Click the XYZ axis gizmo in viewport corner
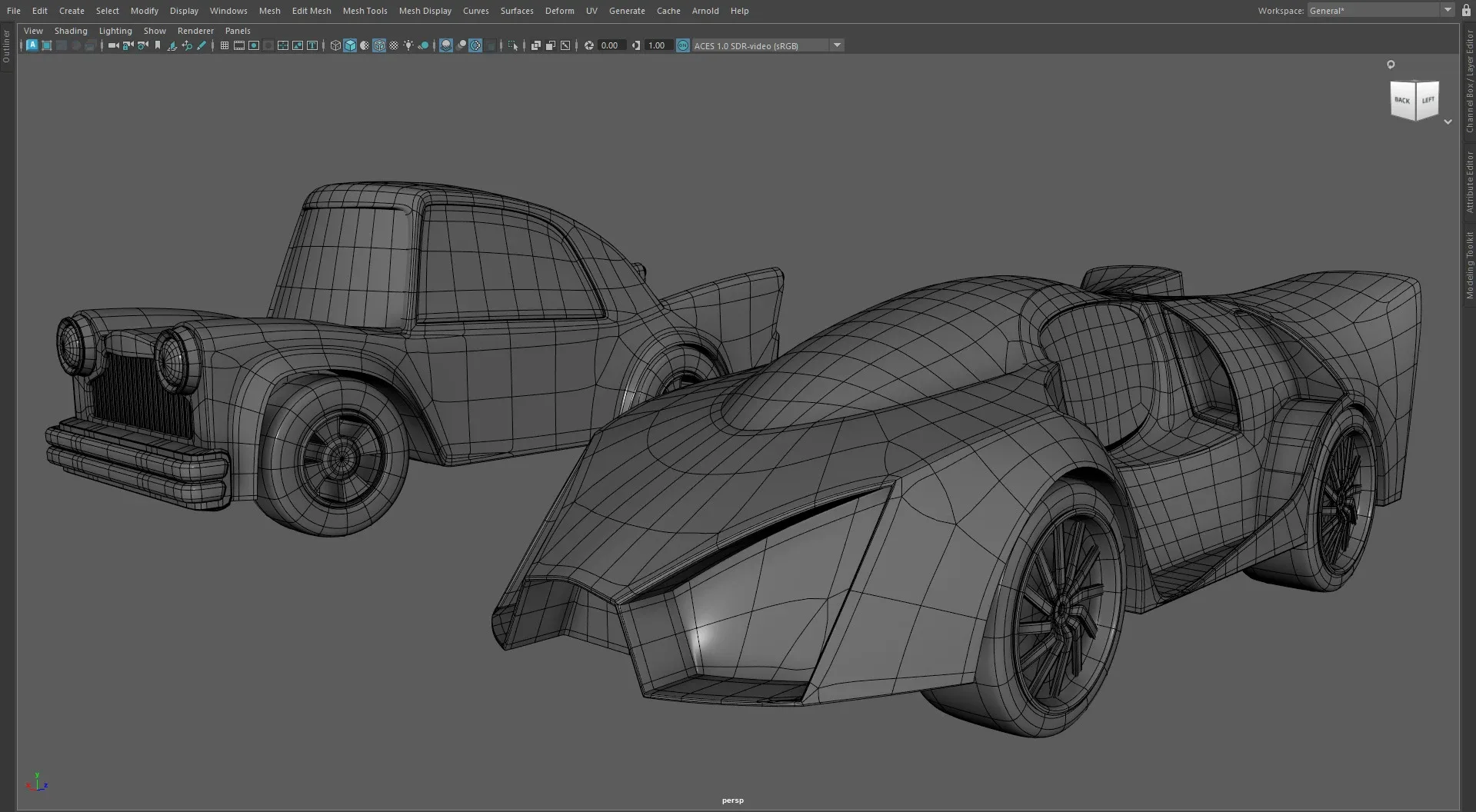The height and width of the screenshot is (812, 1476). pos(37,783)
